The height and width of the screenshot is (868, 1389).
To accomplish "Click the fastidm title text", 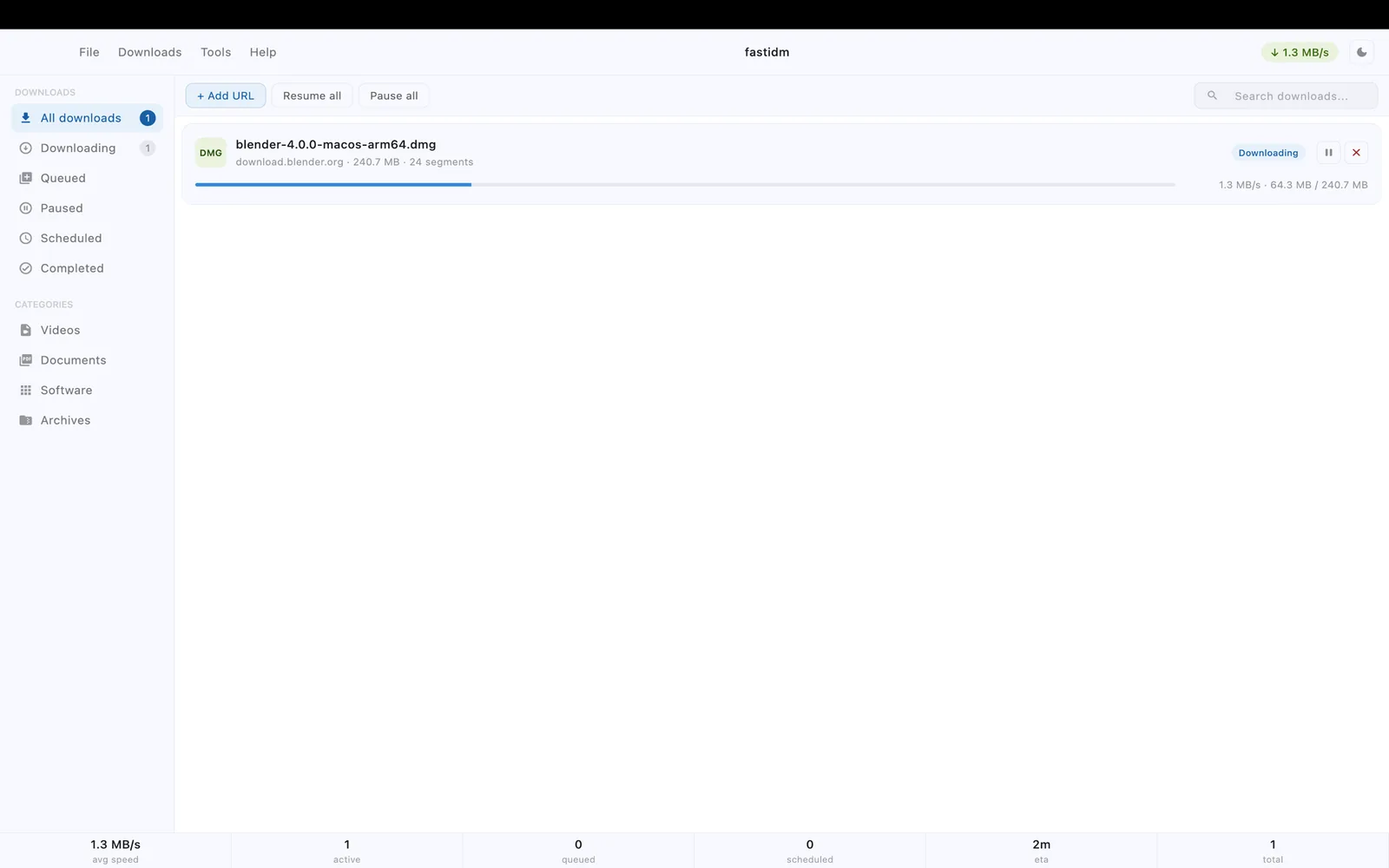I will [x=767, y=52].
